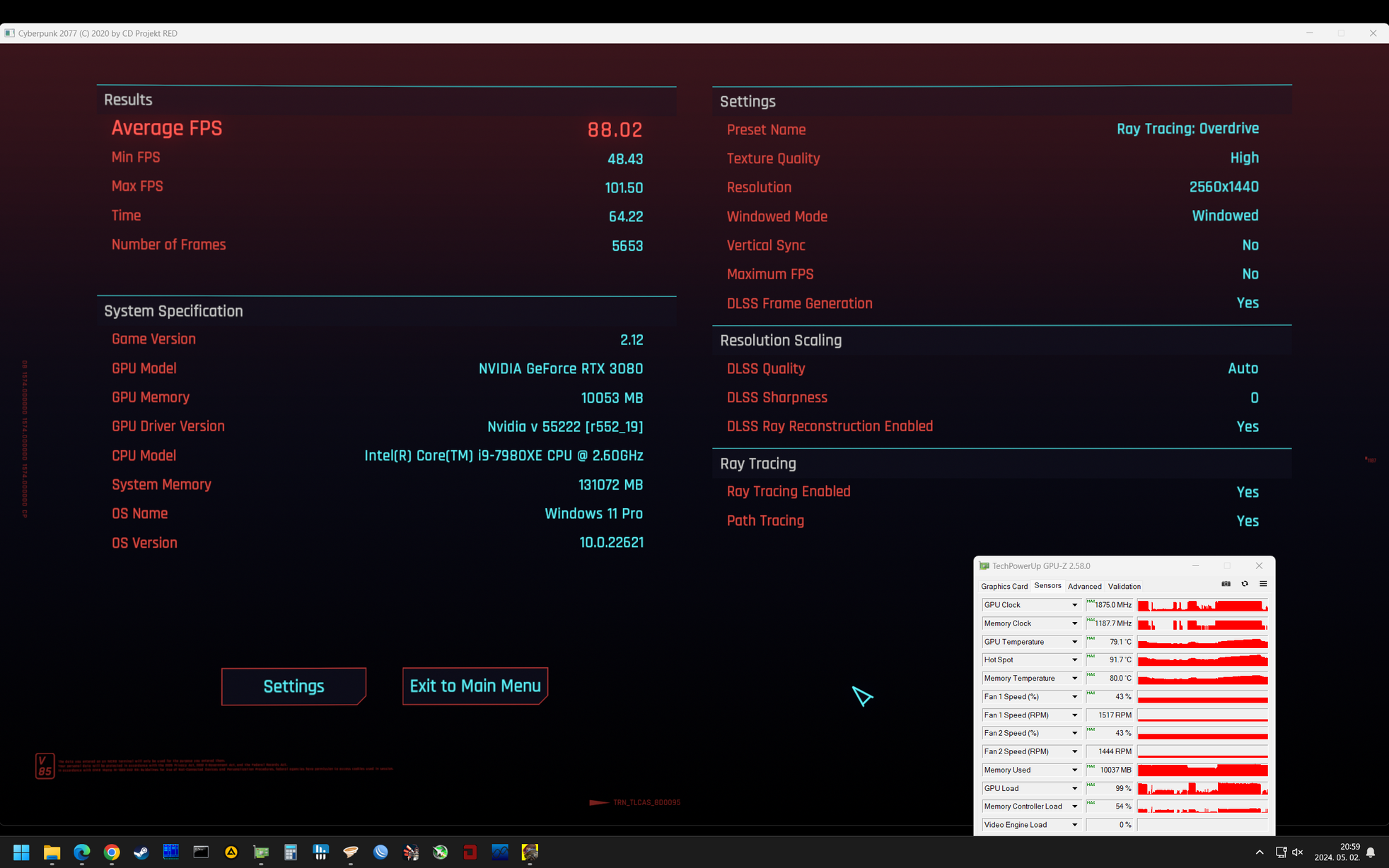Click the GPU Temperature 79.1 °C reading

tap(1110, 642)
